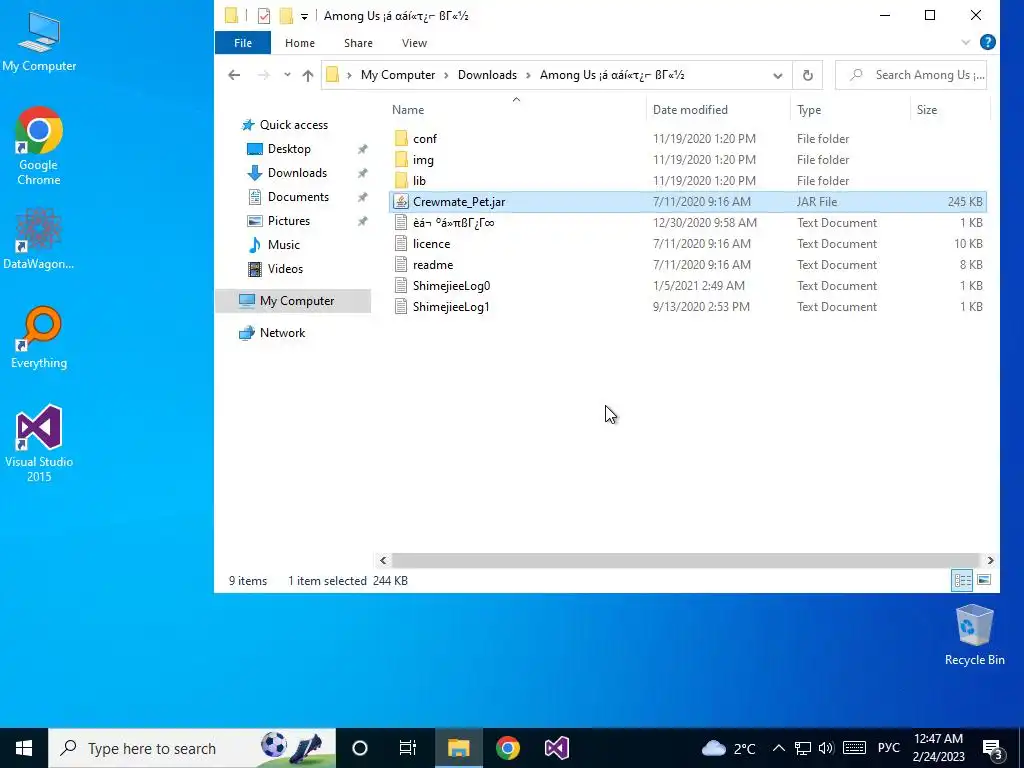This screenshot has height=768, width=1024.
Task: Switch to Details view layout button
Action: click(962, 580)
